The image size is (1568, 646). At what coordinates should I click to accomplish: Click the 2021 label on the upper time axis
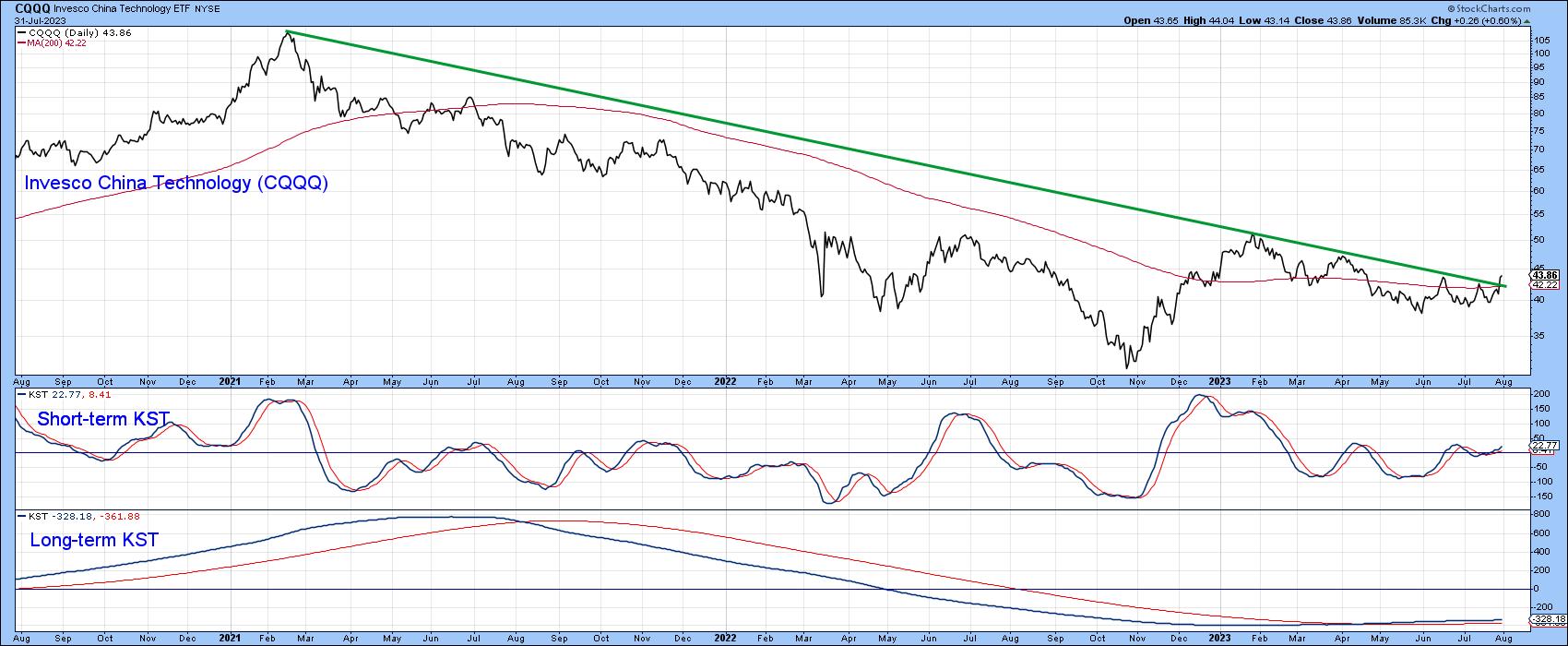coord(230,380)
